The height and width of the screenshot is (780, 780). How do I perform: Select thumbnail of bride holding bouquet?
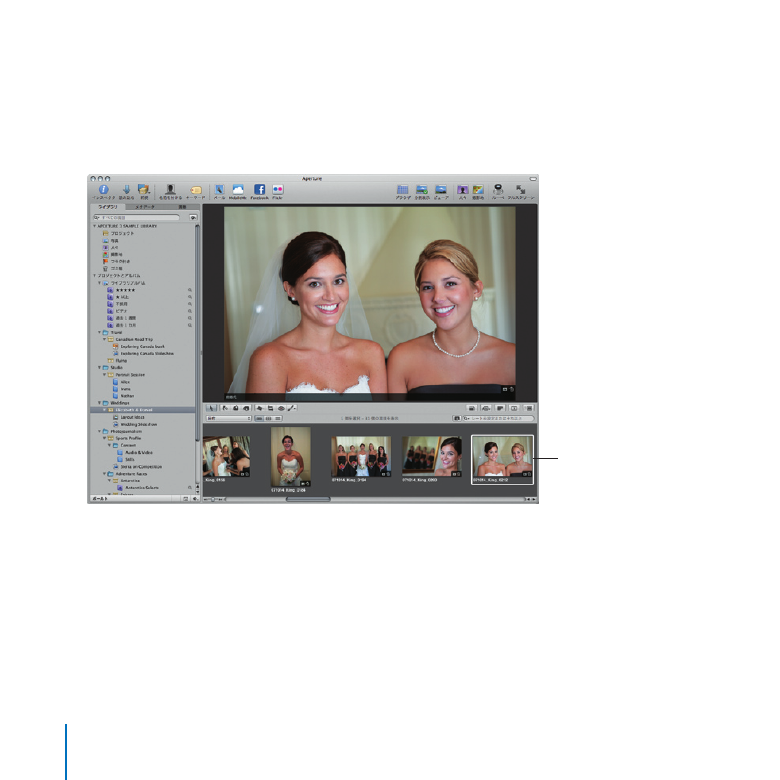(291, 457)
